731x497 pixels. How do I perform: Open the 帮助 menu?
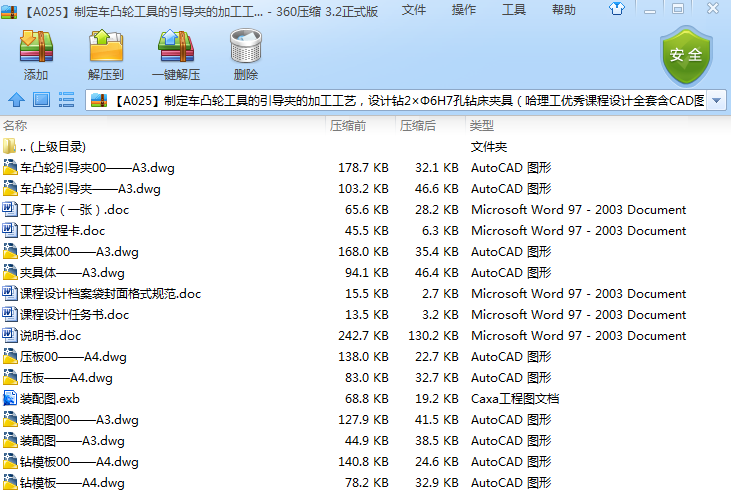(x=564, y=10)
